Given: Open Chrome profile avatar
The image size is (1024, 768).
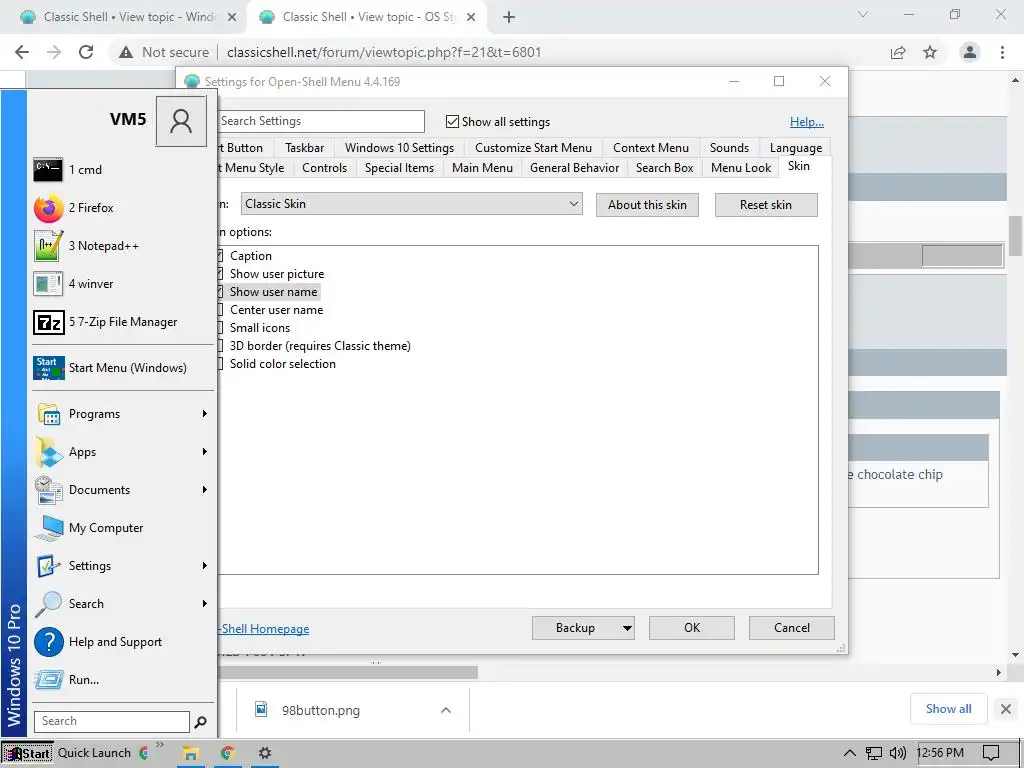Looking at the screenshot, I should click(x=970, y=52).
